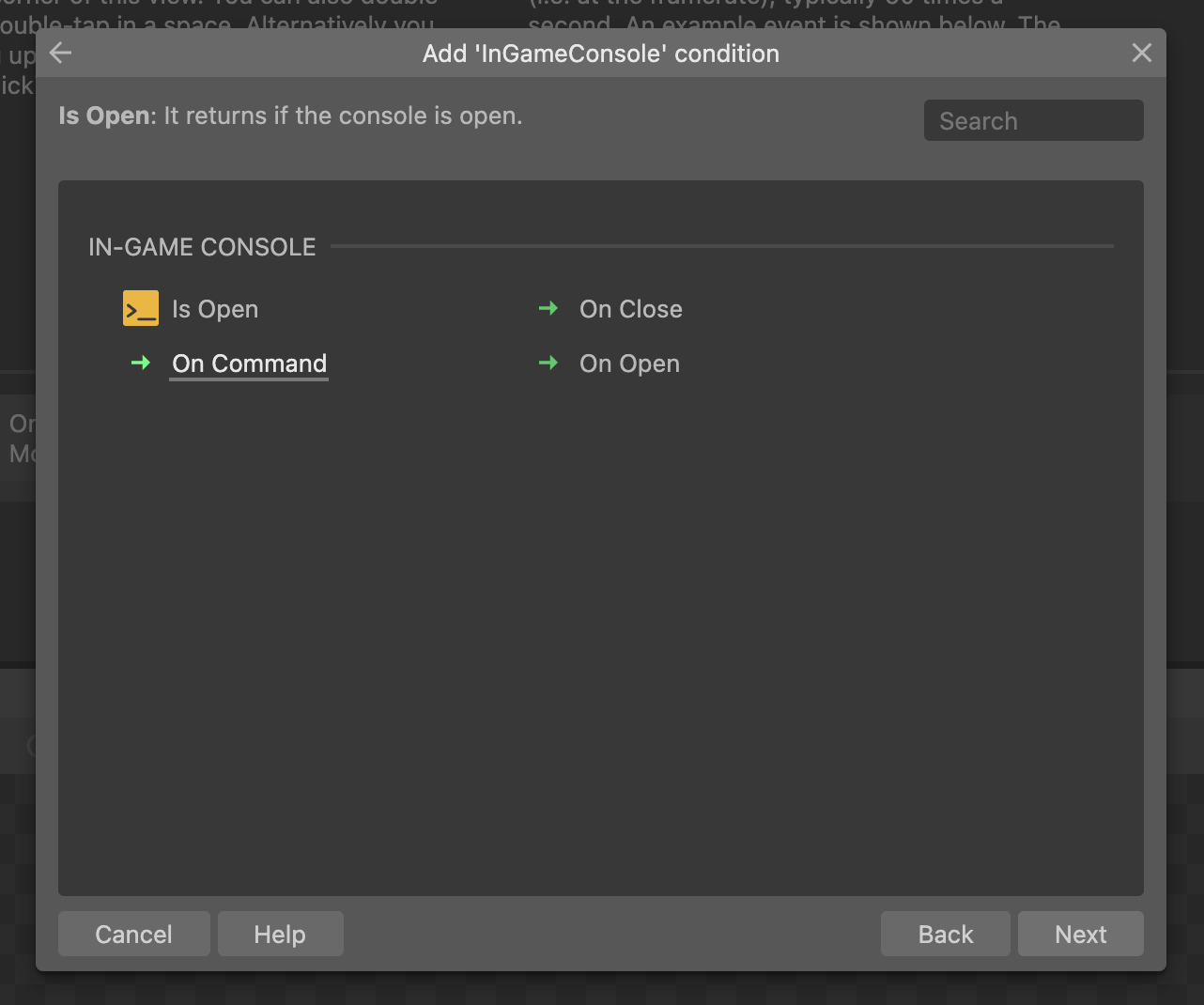The width and height of the screenshot is (1204, 1005).
Task: Choose the Is Open condition label
Action: pos(215,309)
